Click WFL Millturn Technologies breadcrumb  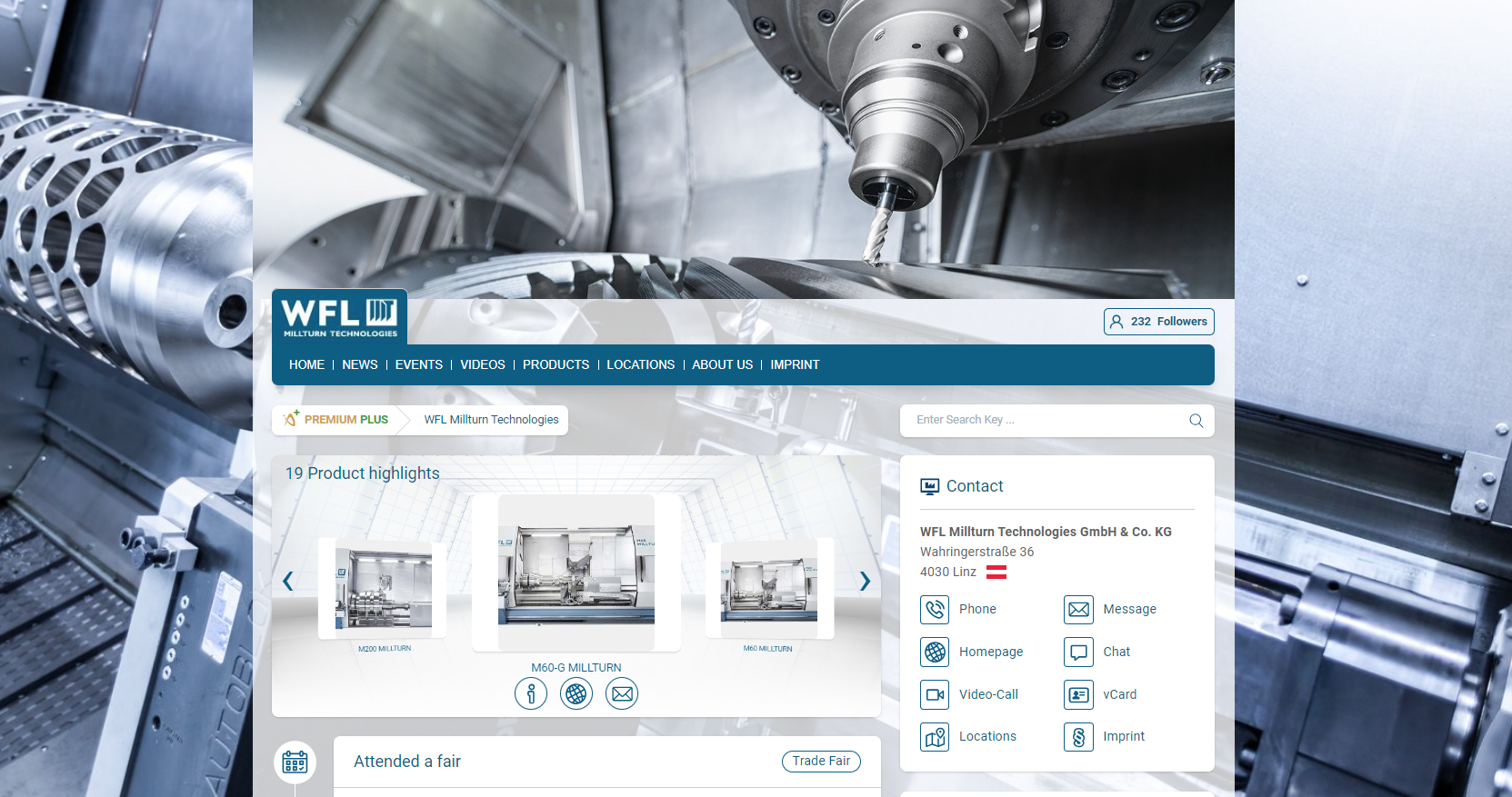(491, 420)
